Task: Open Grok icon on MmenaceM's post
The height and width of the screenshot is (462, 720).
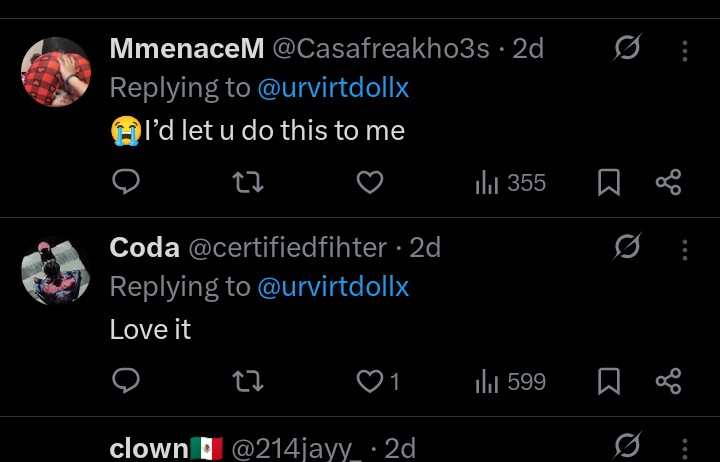Action: pos(627,49)
